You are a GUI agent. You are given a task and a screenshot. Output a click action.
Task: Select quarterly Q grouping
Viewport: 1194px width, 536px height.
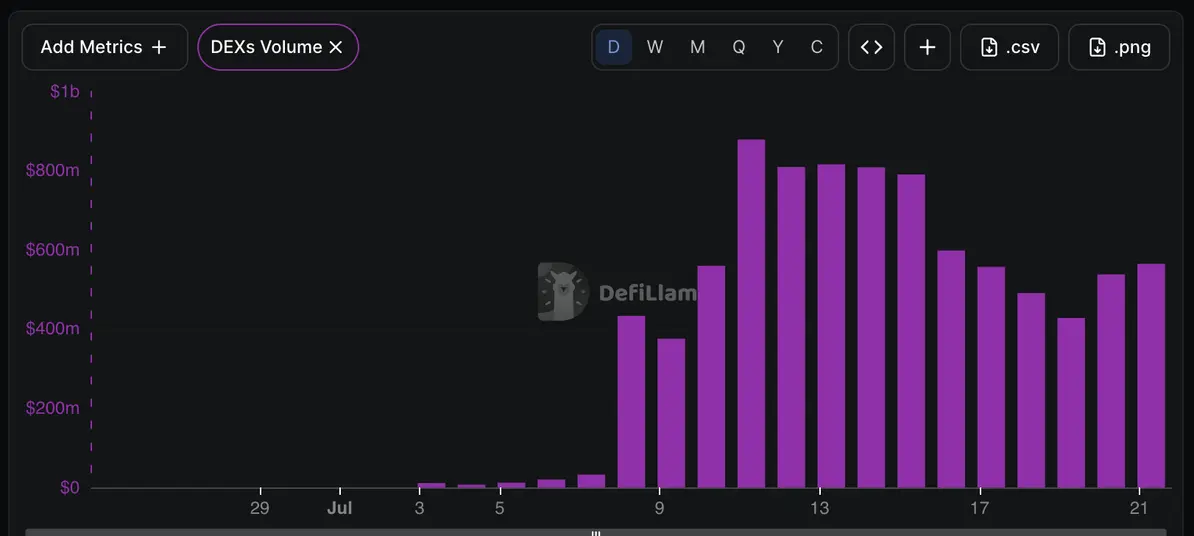tap(738, 47)
